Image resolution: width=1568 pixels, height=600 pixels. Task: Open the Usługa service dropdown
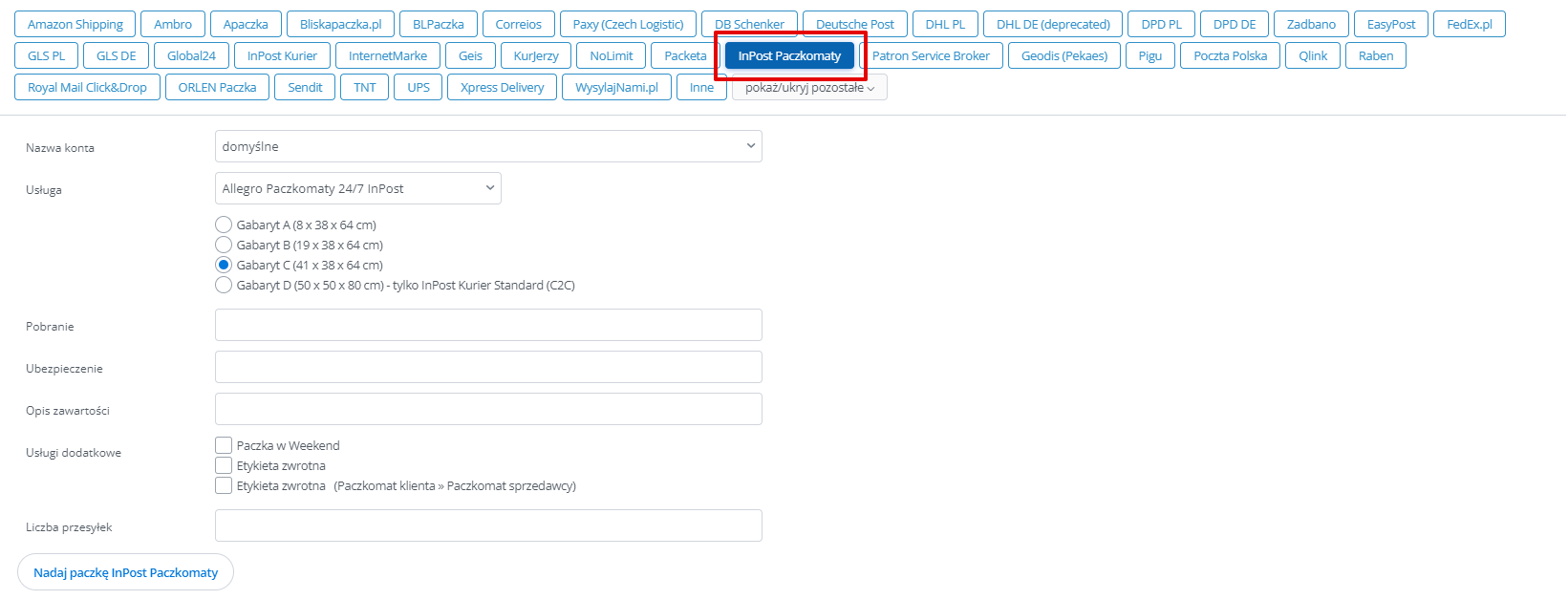[357, 188]
